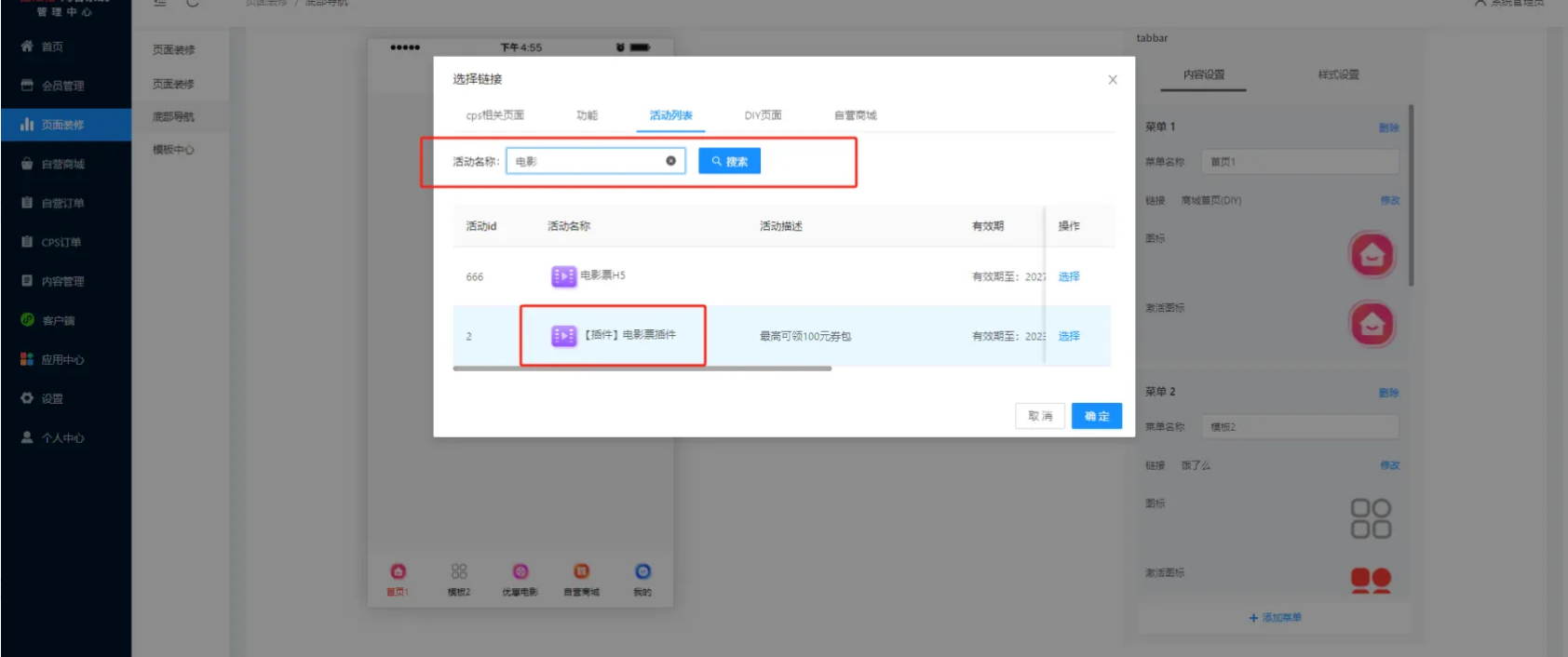The image size is (1568, 657).
Task: Open 模板中心 in the submenu
Action: tap(173, 149)
